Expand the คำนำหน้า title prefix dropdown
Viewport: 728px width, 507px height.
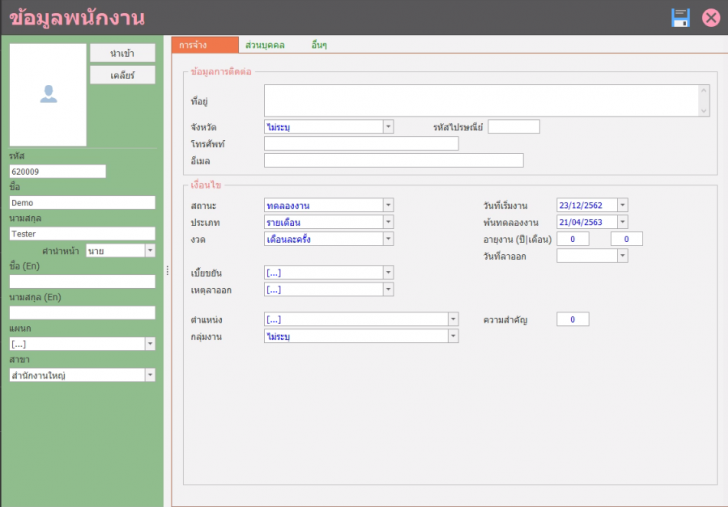[151, 250]
